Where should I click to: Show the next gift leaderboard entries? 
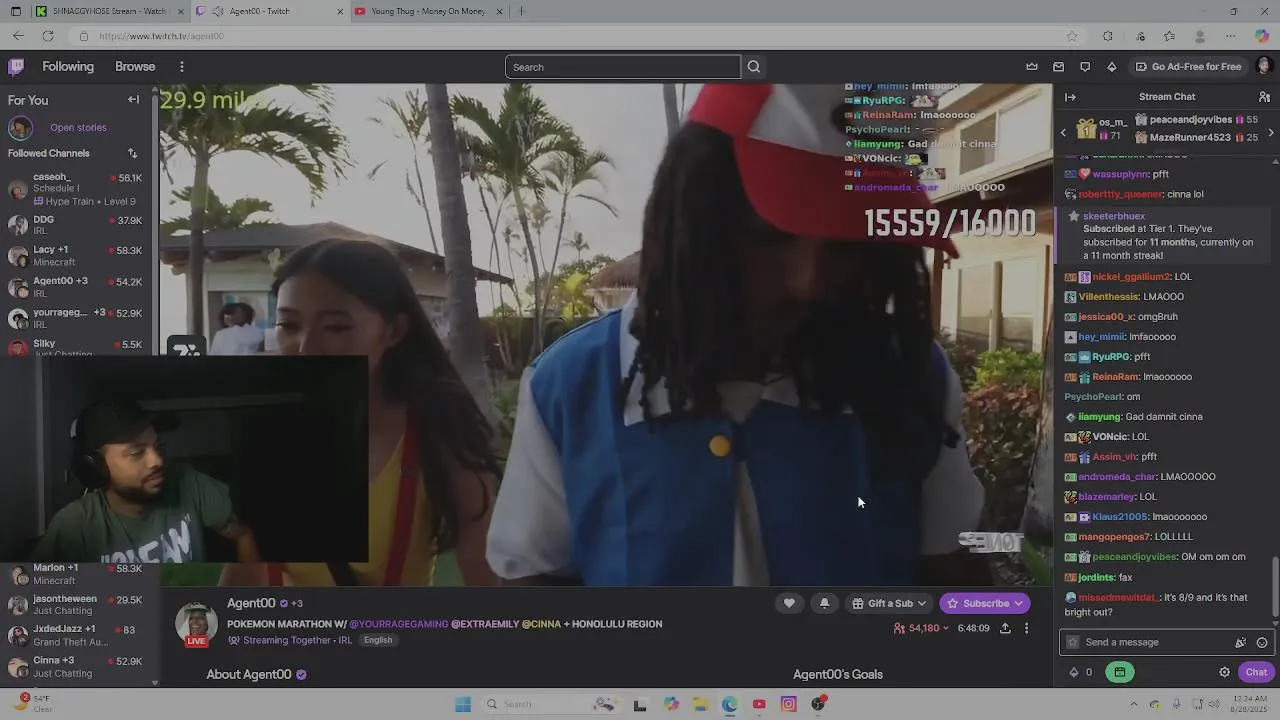coord(1271,132)
